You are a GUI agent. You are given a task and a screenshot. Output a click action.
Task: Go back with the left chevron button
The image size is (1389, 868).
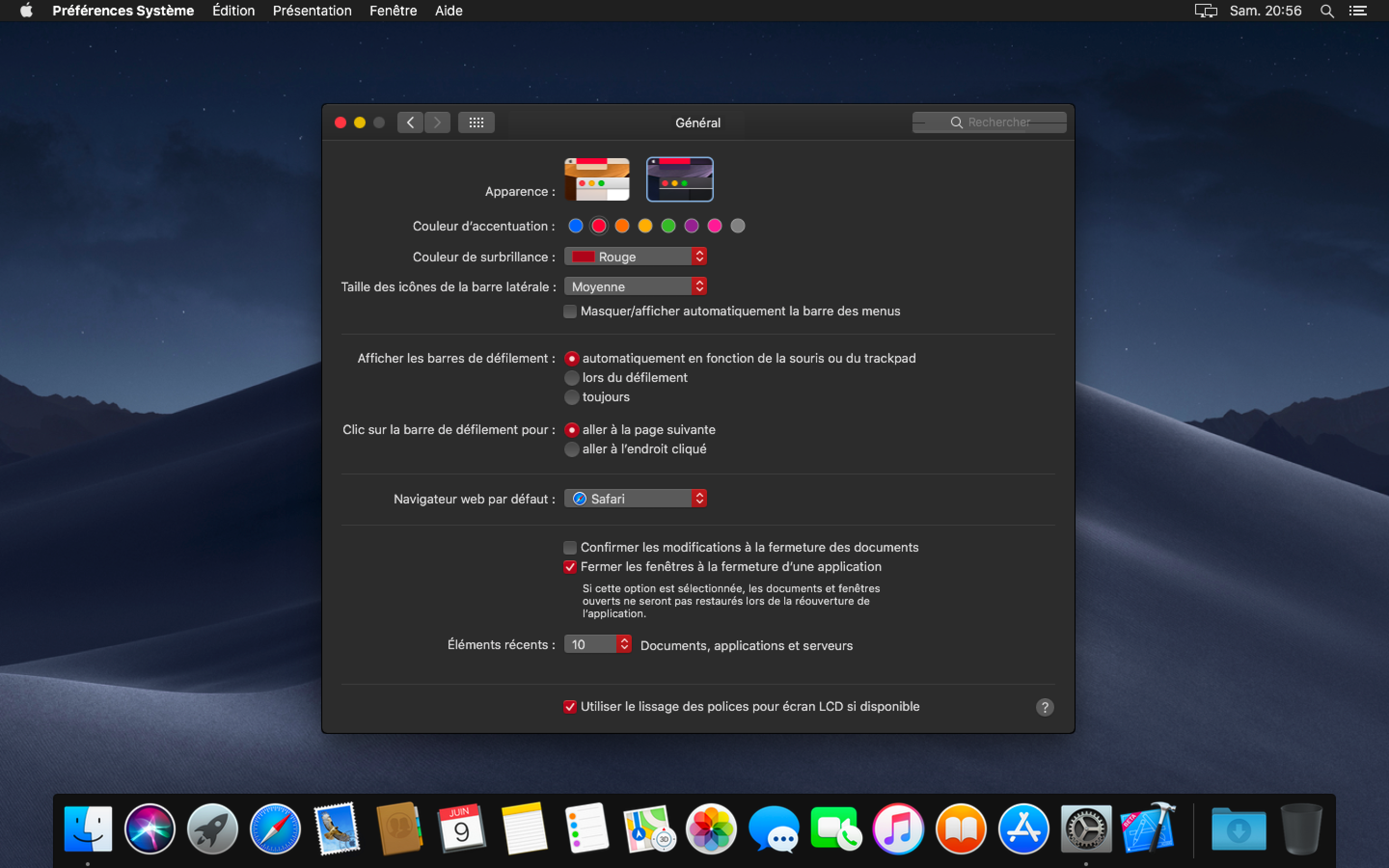pos(410,122)
